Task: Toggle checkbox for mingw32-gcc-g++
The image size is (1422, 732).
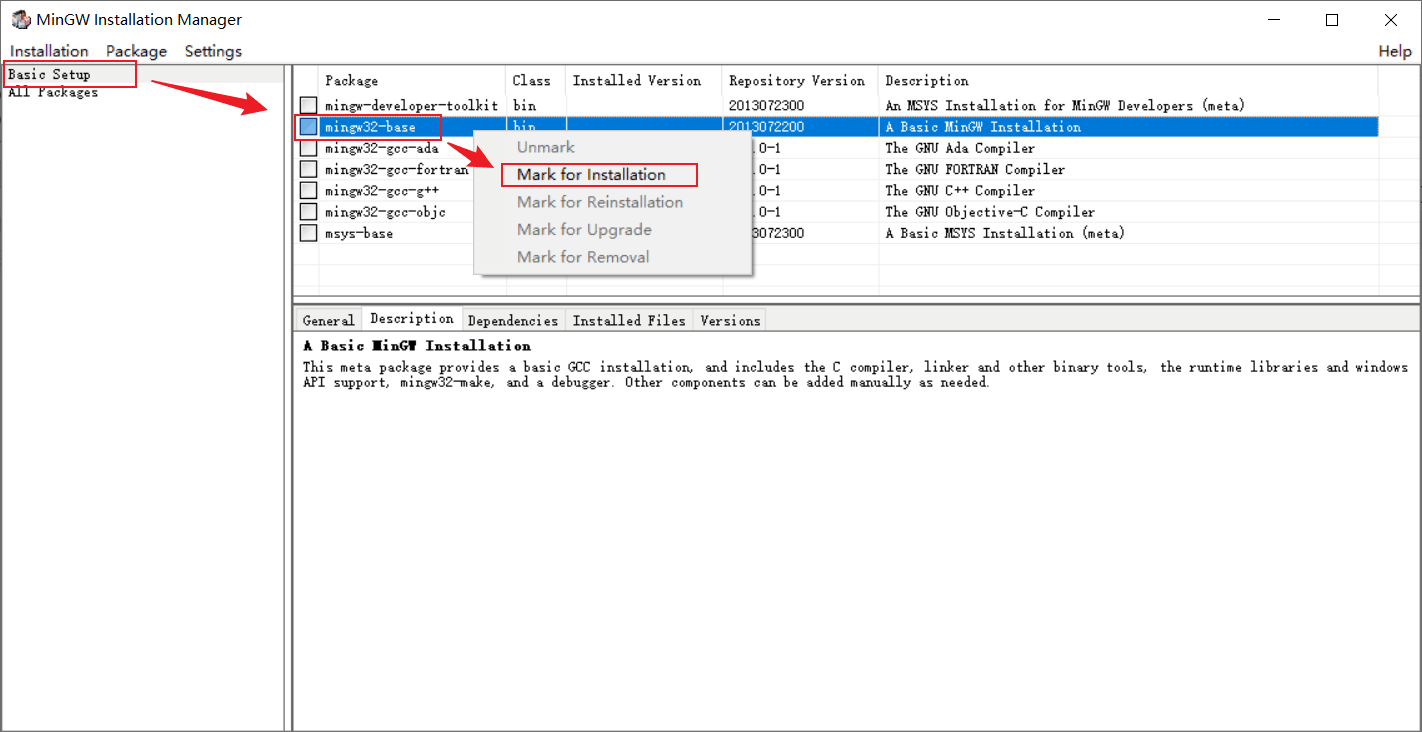Action: pos(308,190)
